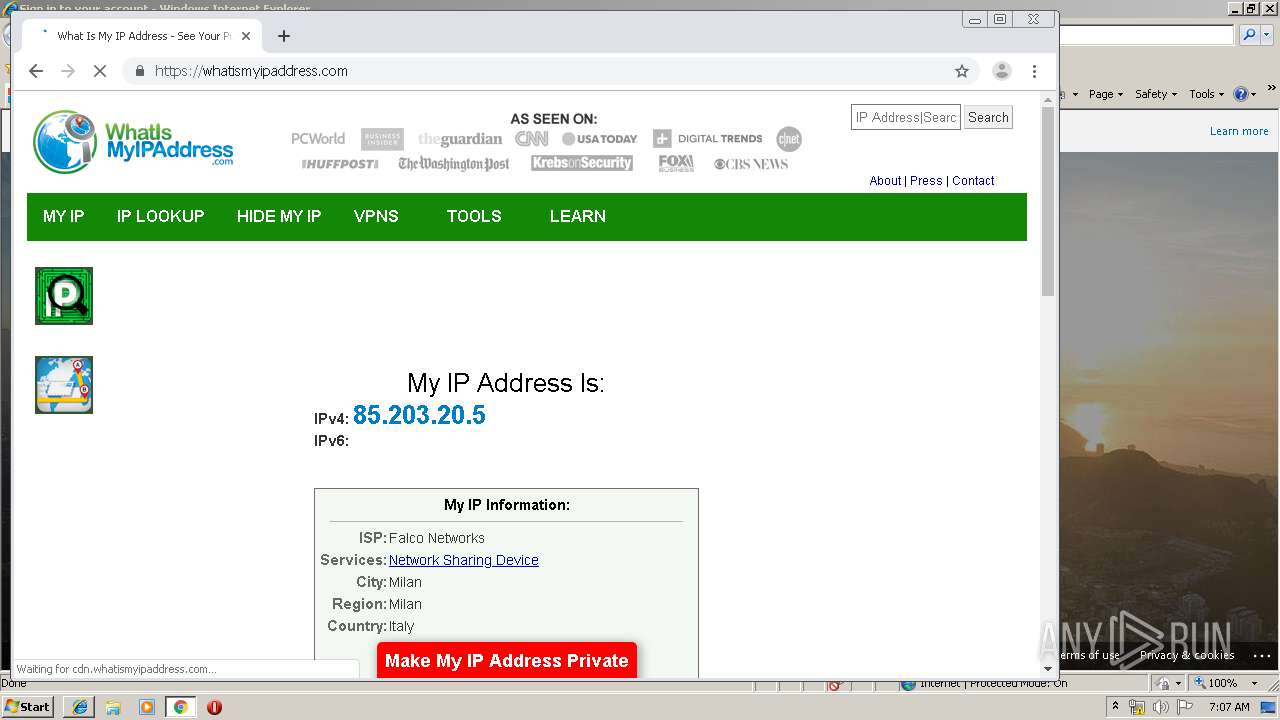Open the HIDE MY IP menu item
This screenshot has width=1280, height=720.
click(x=279, y=216)
